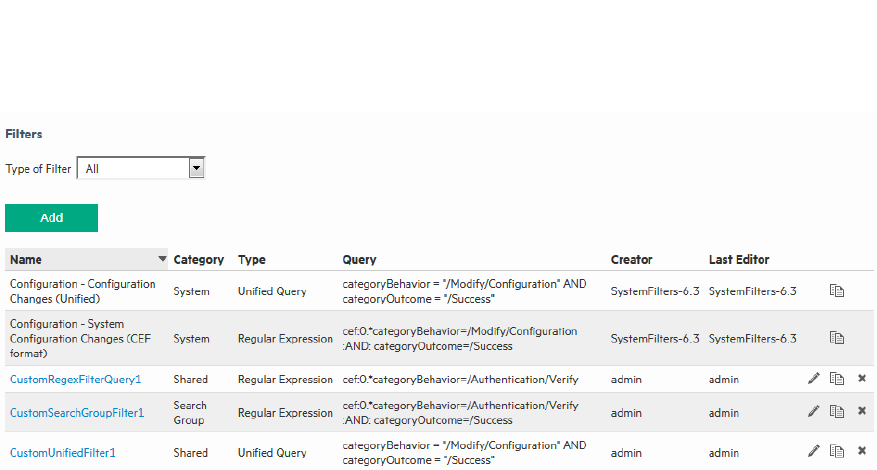Delete the CustomSearchGroupFilter1 filter

[x=862, y=412]
